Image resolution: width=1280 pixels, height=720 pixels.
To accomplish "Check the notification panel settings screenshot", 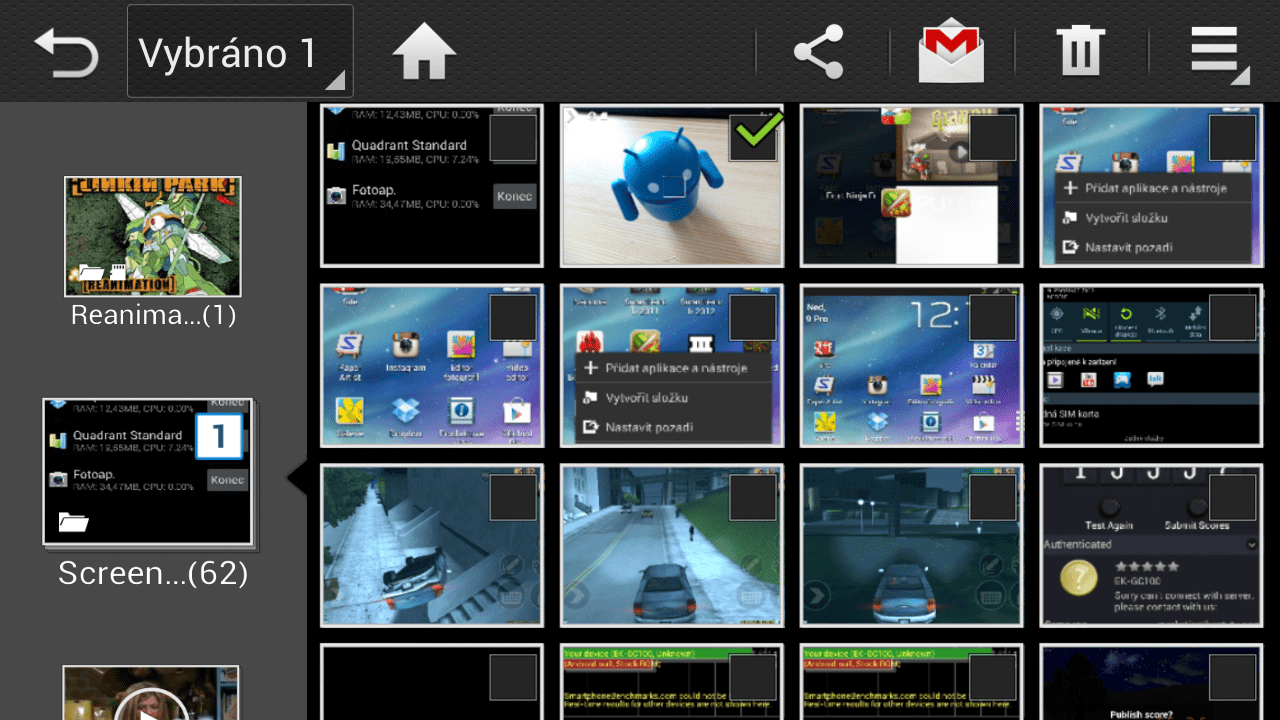I will [x=1233, y=317].
